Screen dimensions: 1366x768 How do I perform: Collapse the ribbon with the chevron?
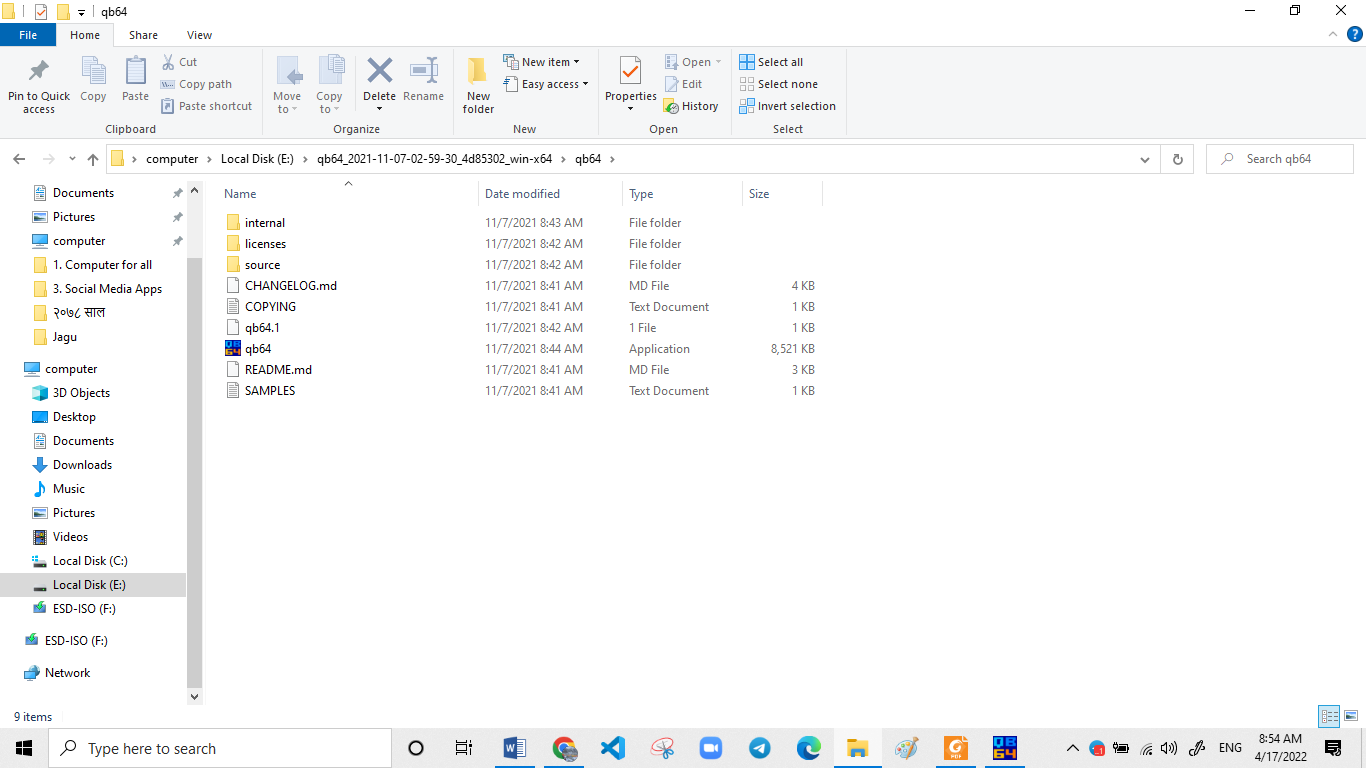click(x=1331, y=35)
